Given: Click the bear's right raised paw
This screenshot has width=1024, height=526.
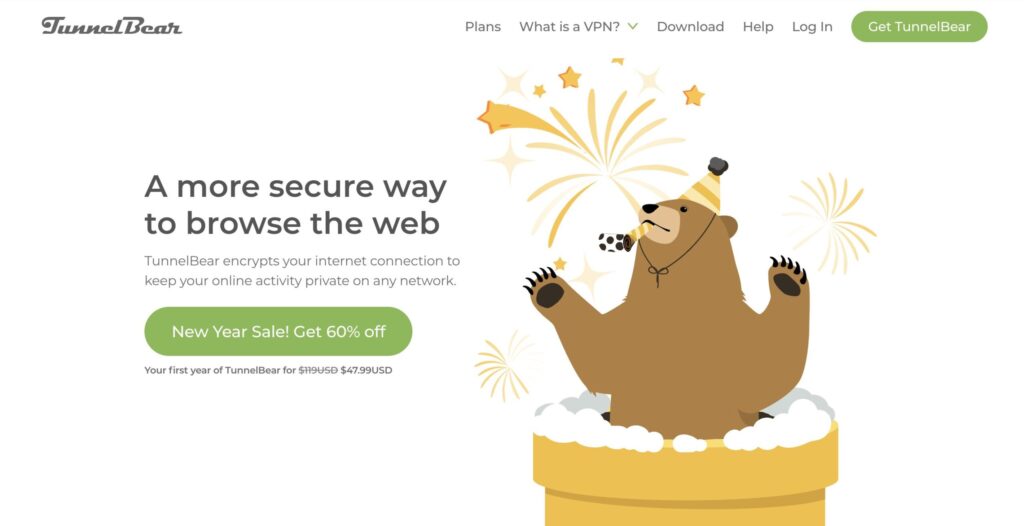Looking at the screenshot, I should [x=788, y=277].
